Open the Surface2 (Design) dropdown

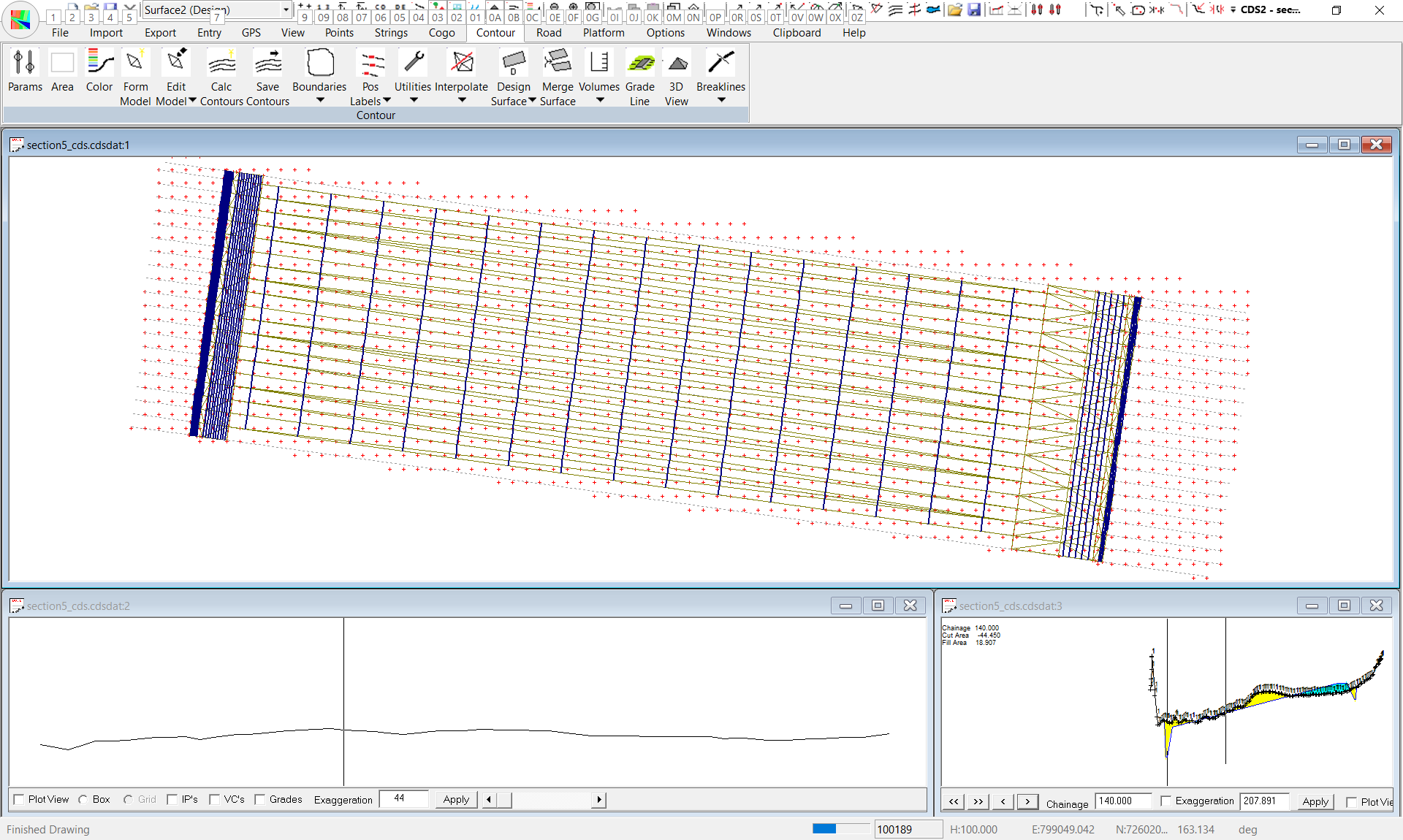point(286,9)
